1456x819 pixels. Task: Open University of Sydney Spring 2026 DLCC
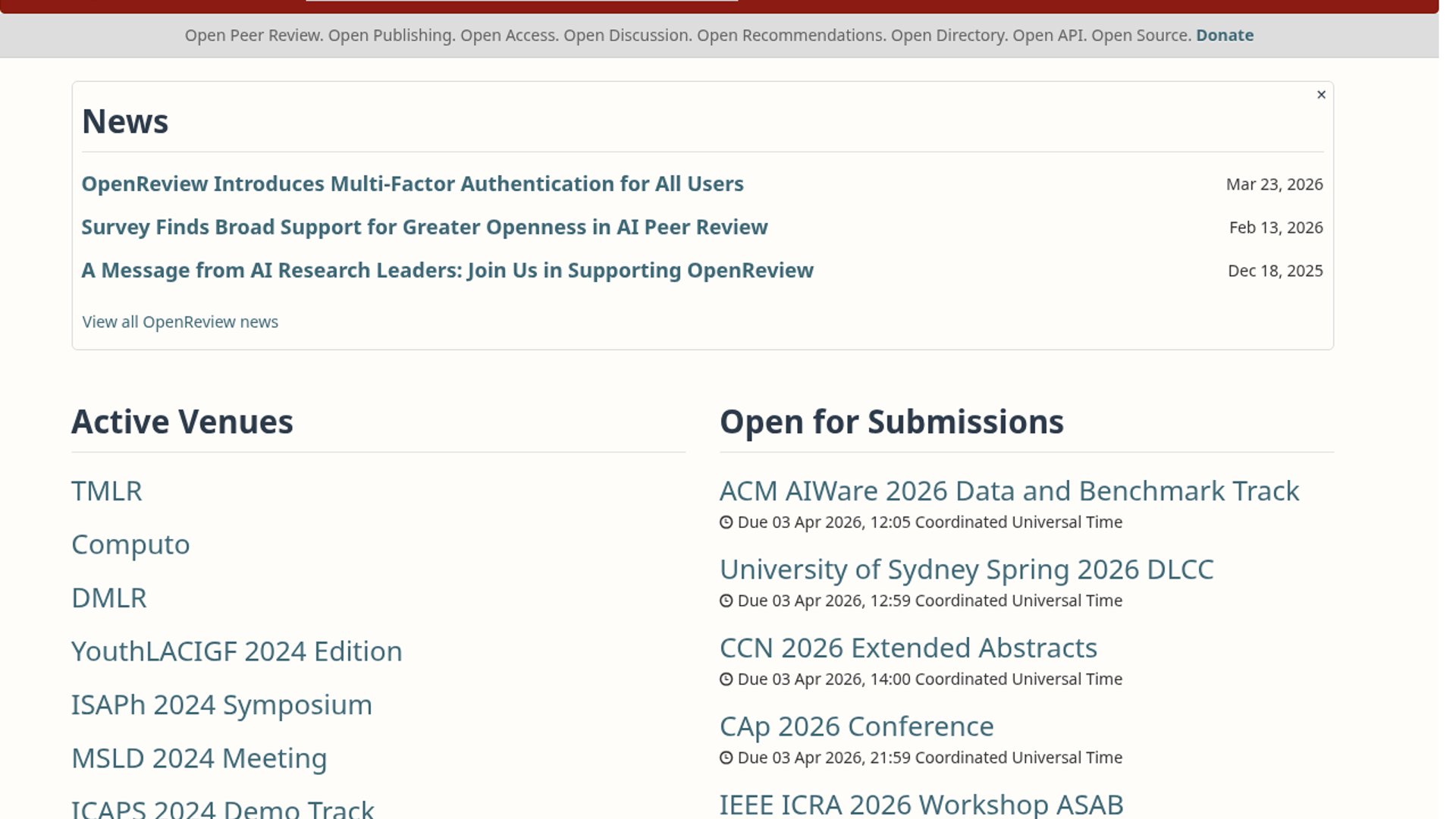[x=966, y=570]
